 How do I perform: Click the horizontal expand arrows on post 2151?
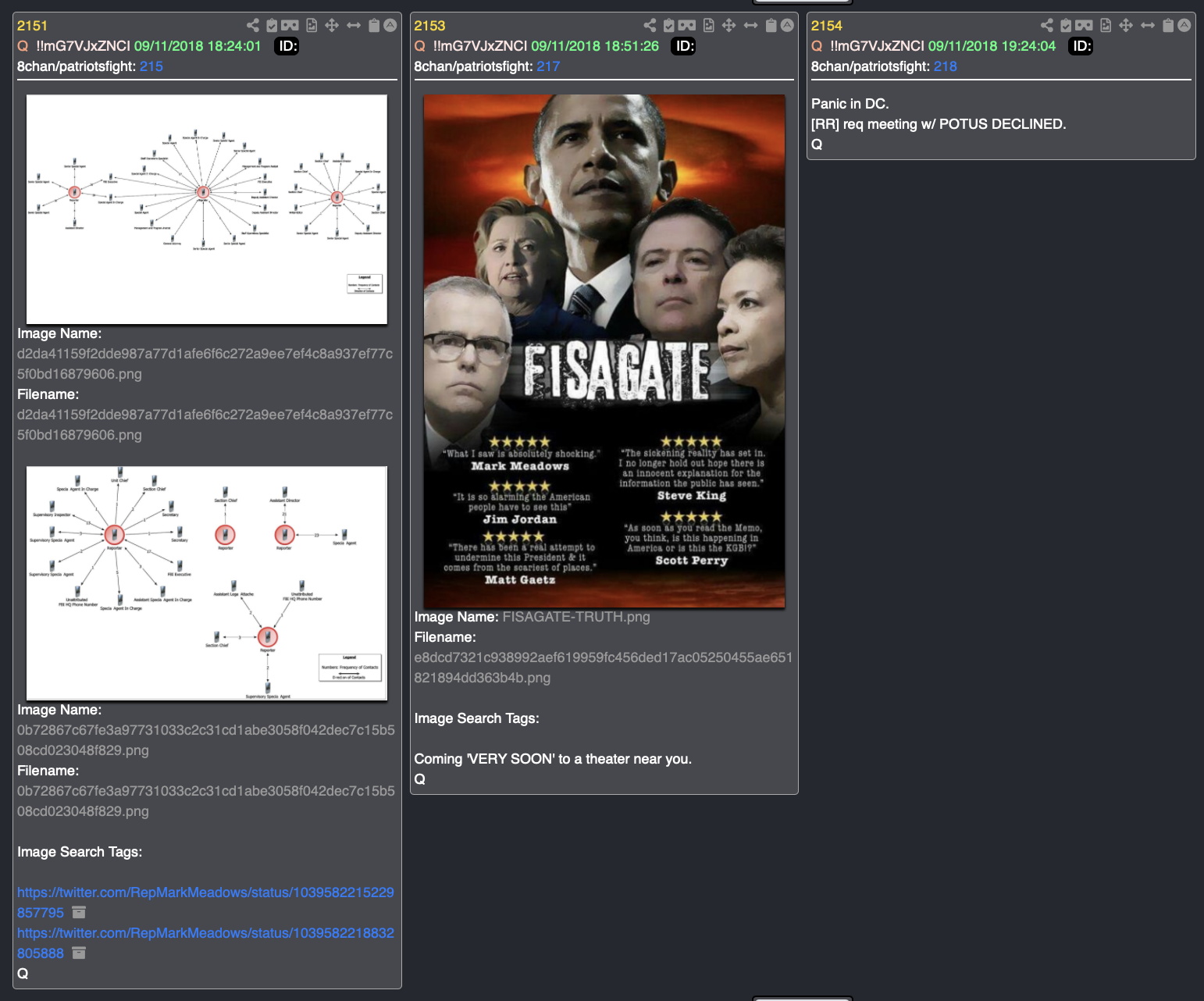[x=354, y=26]
